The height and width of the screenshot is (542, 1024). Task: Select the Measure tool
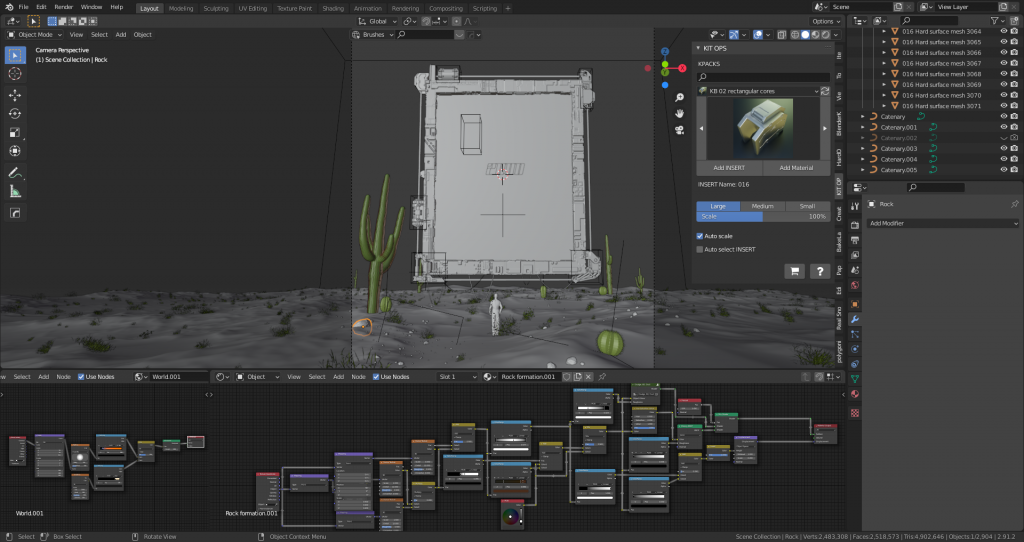pyautogui.click(x=14, y=191)
